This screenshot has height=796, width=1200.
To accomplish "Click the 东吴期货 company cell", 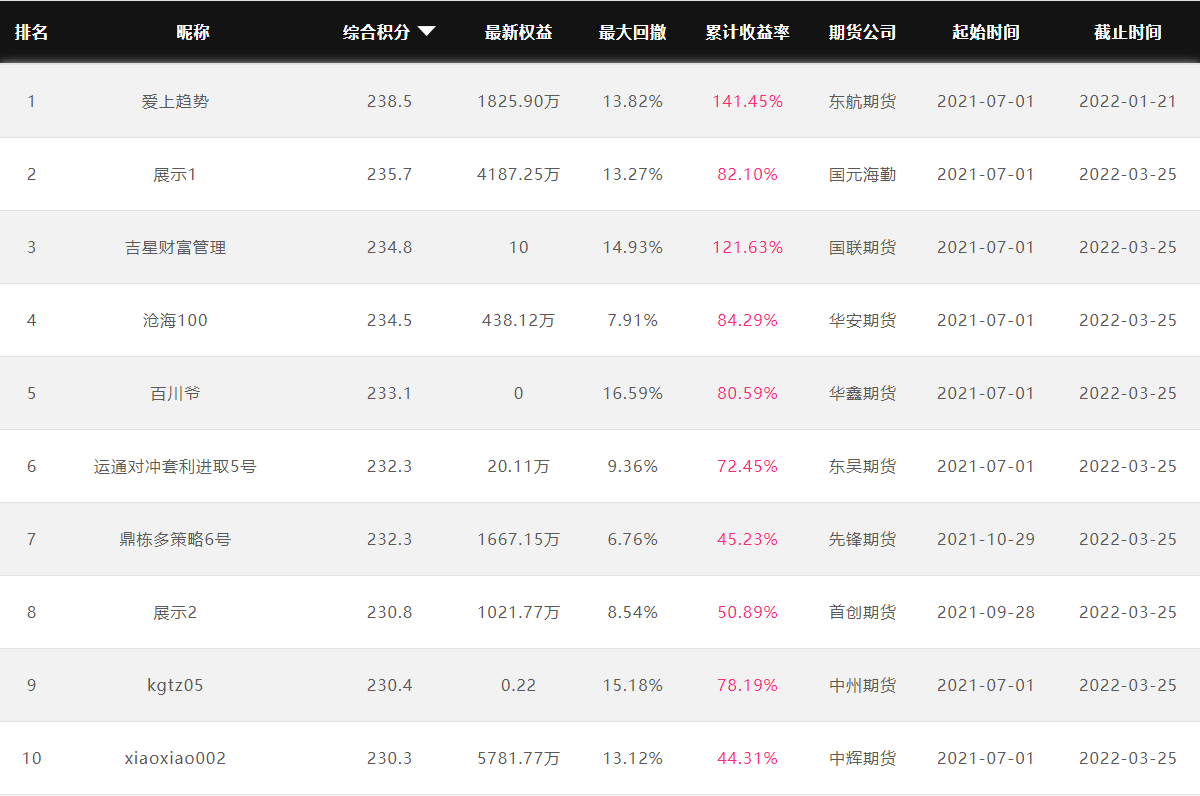I will 862,466.
